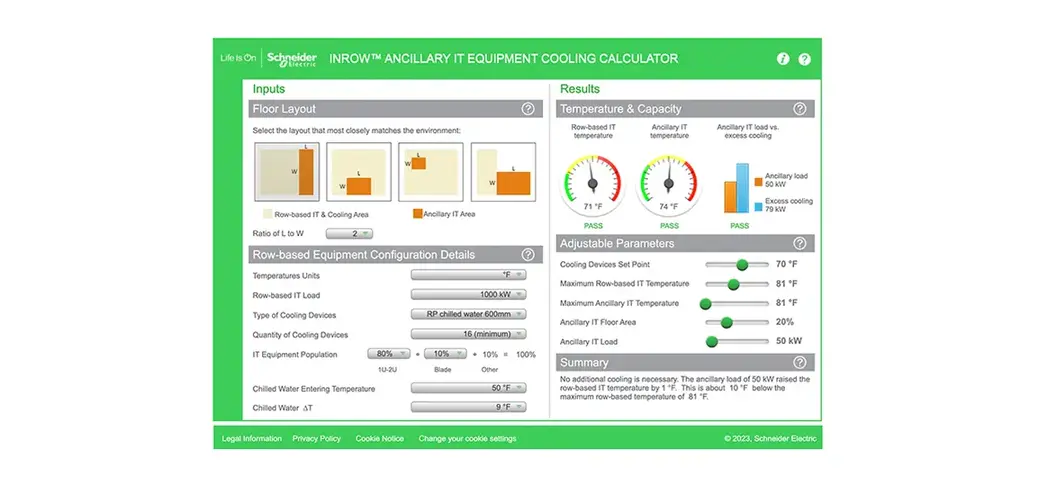Click the info icon in header

(x=783, y=59)
